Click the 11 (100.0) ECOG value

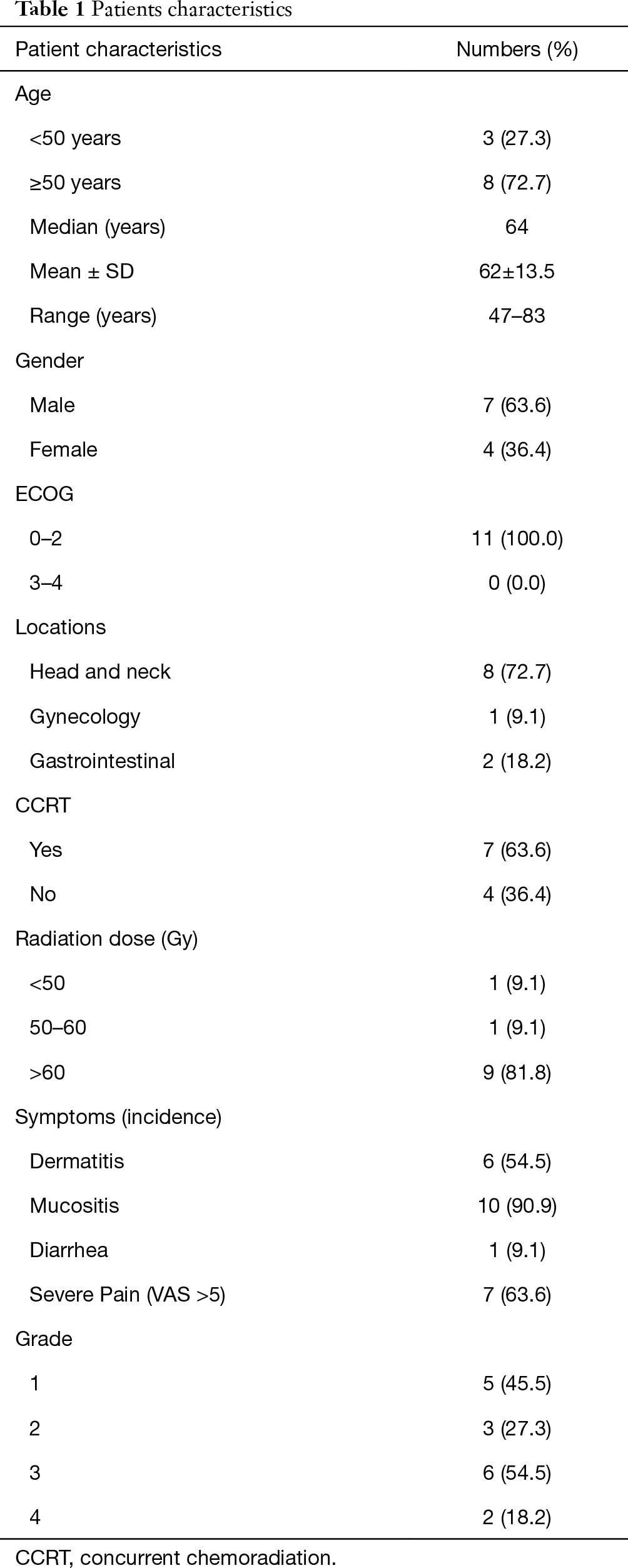[517, 539]
